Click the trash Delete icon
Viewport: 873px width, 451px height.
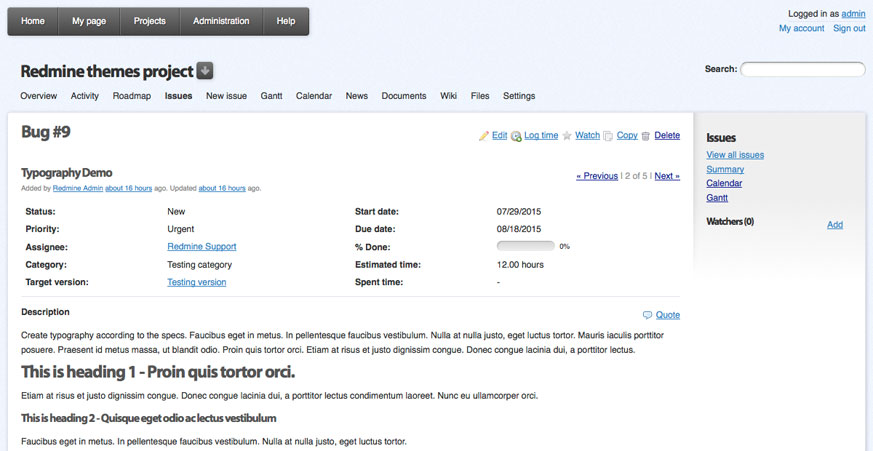(646, 136)
